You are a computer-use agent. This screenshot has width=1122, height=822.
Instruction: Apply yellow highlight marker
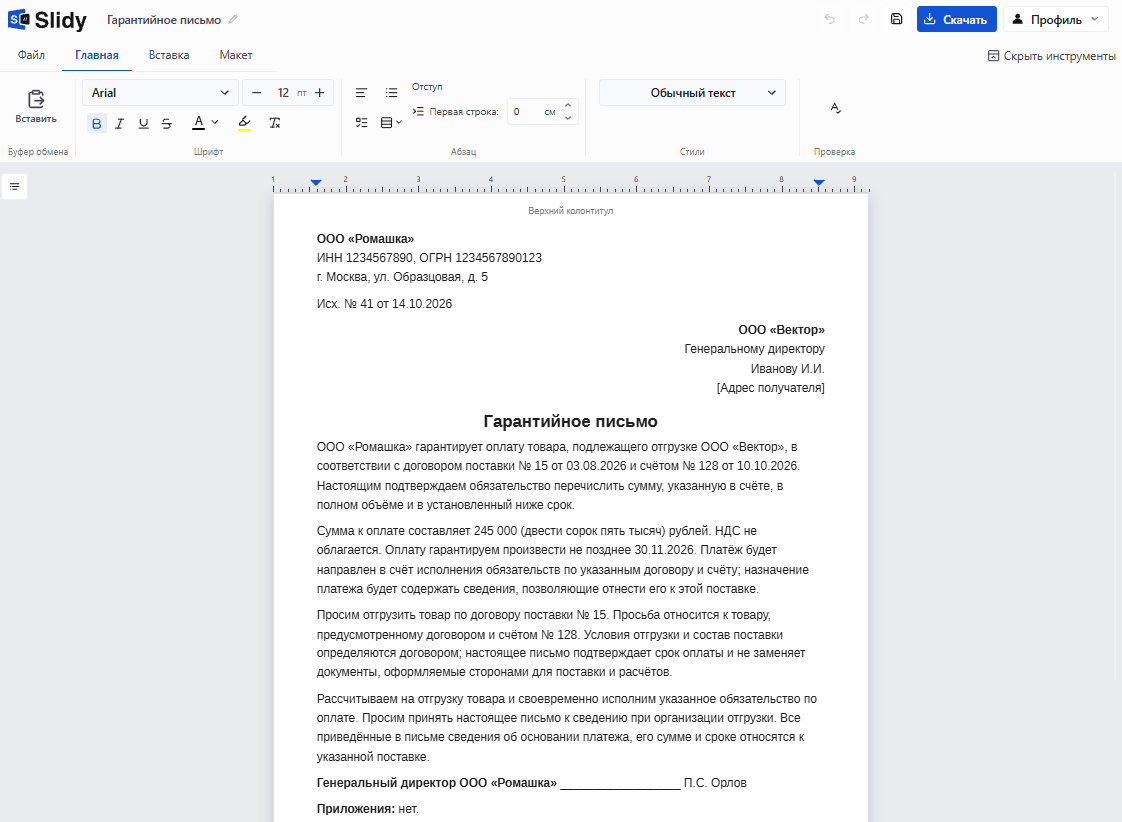click(245, 123)
